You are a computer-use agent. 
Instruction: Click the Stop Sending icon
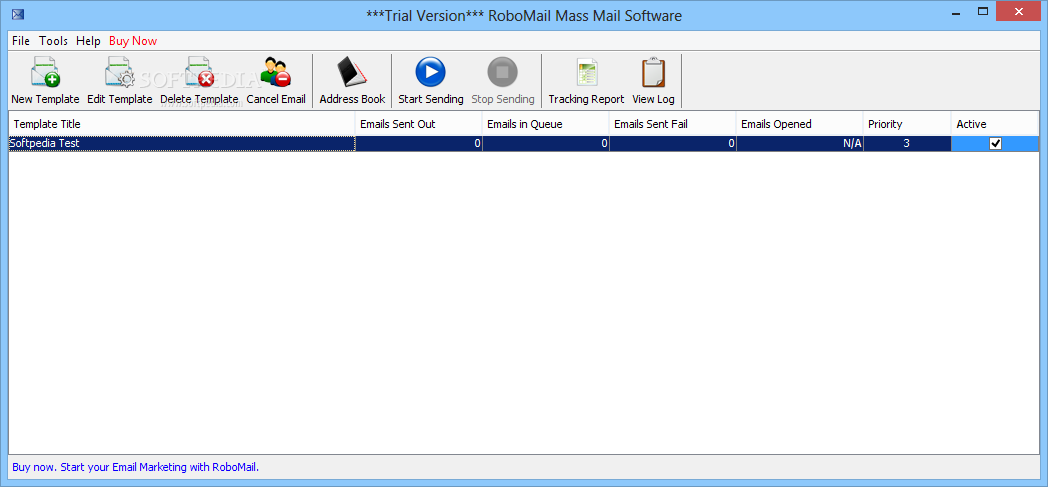point(503,72)
